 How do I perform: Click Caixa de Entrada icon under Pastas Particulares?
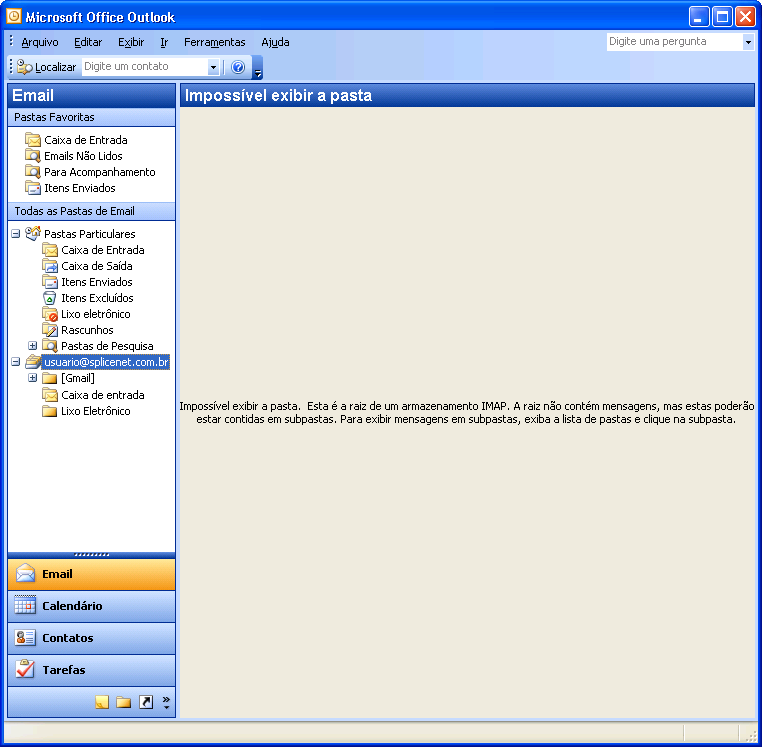click(x=50, y=250)
